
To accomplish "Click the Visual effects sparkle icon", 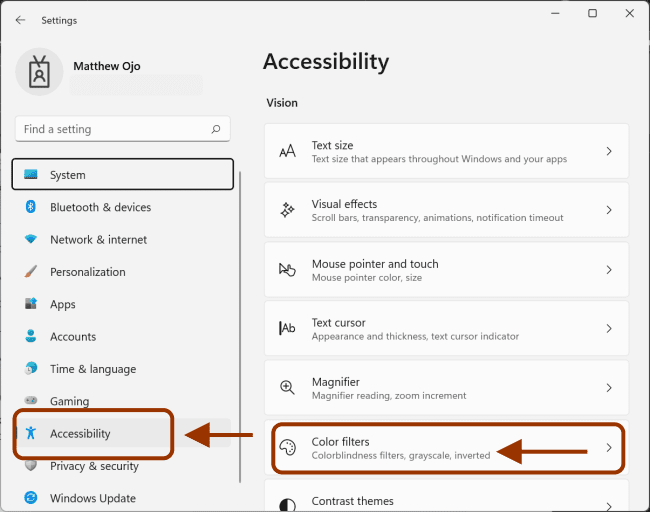I will point(287,210).
